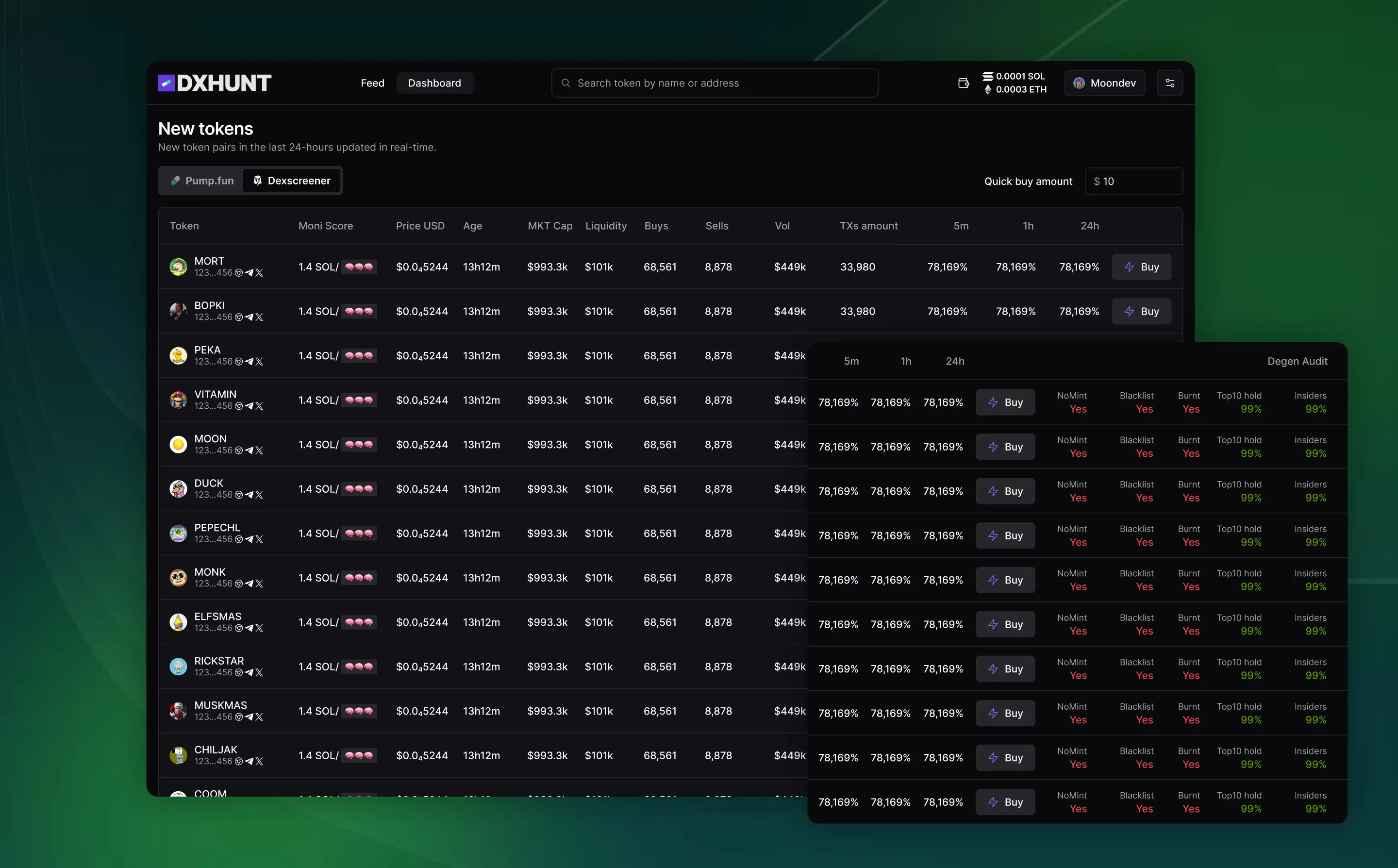Click the Moni Score column header
Viewport: 1398px width, 868px height.
click(325, 226)
